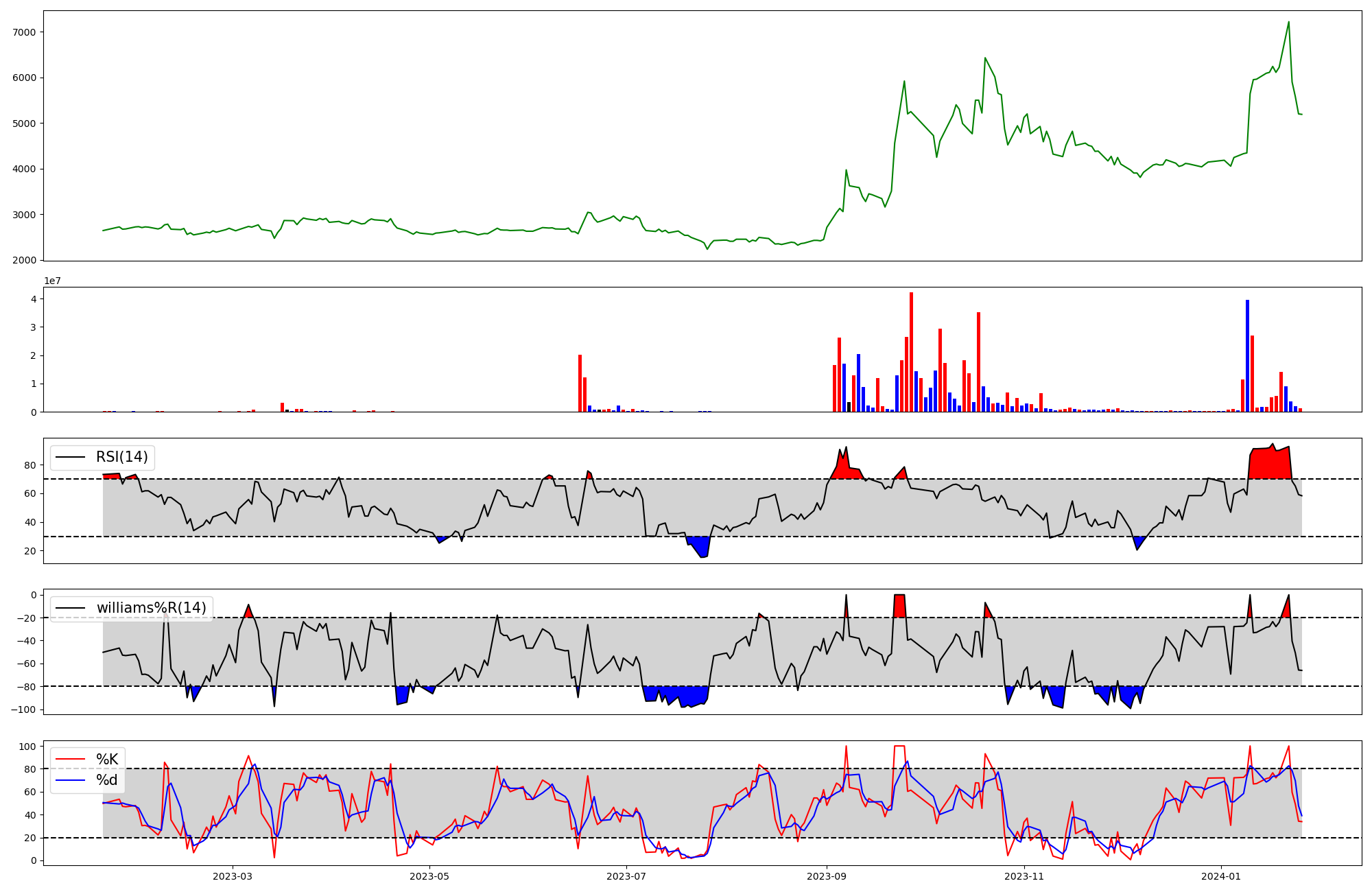The image size is (1372, 892).
Task: Click the 2023-11 x-axis date label
Action: coord(1024,876)
